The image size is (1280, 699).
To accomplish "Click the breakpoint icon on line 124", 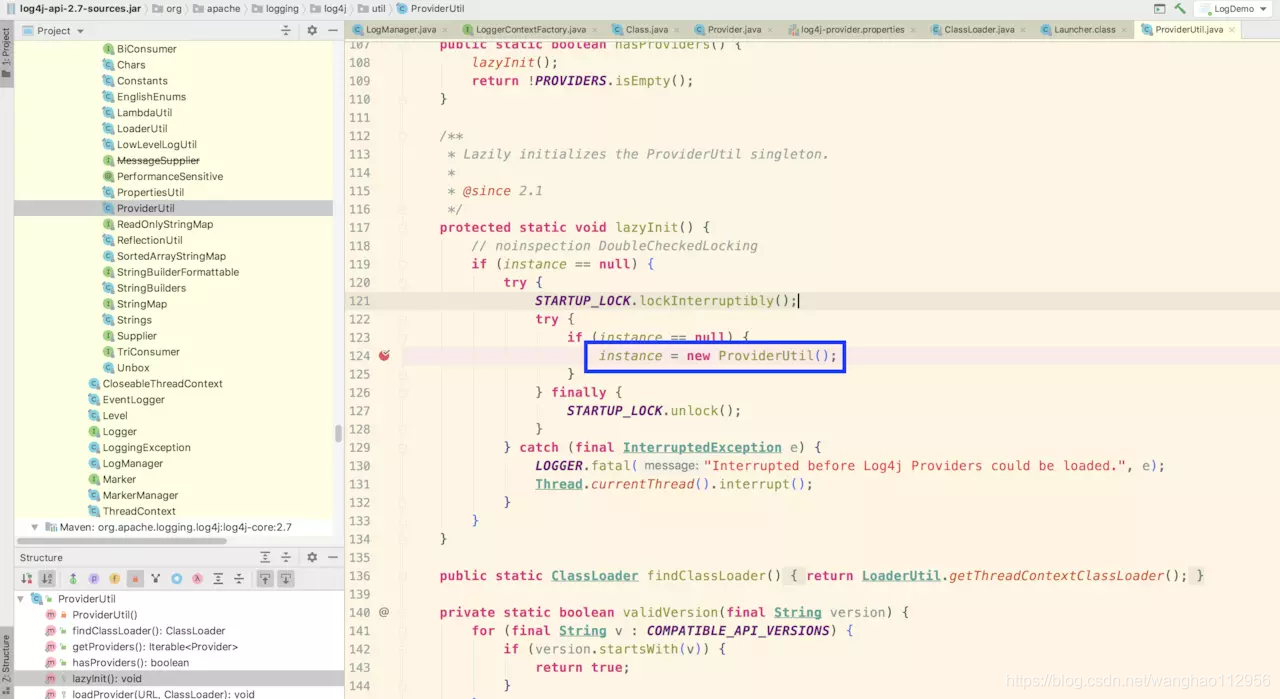I will tap(384, 355).
